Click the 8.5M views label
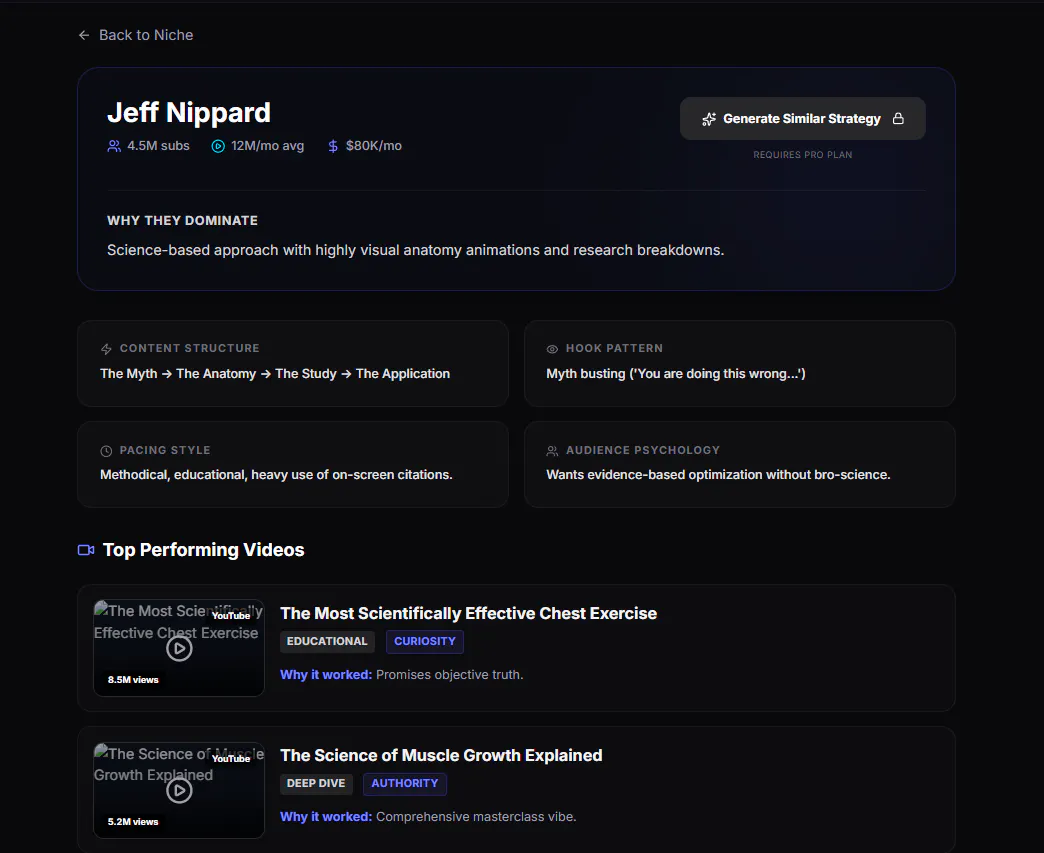Viewport: 1044px width, 853px height. tap(133, 680)
